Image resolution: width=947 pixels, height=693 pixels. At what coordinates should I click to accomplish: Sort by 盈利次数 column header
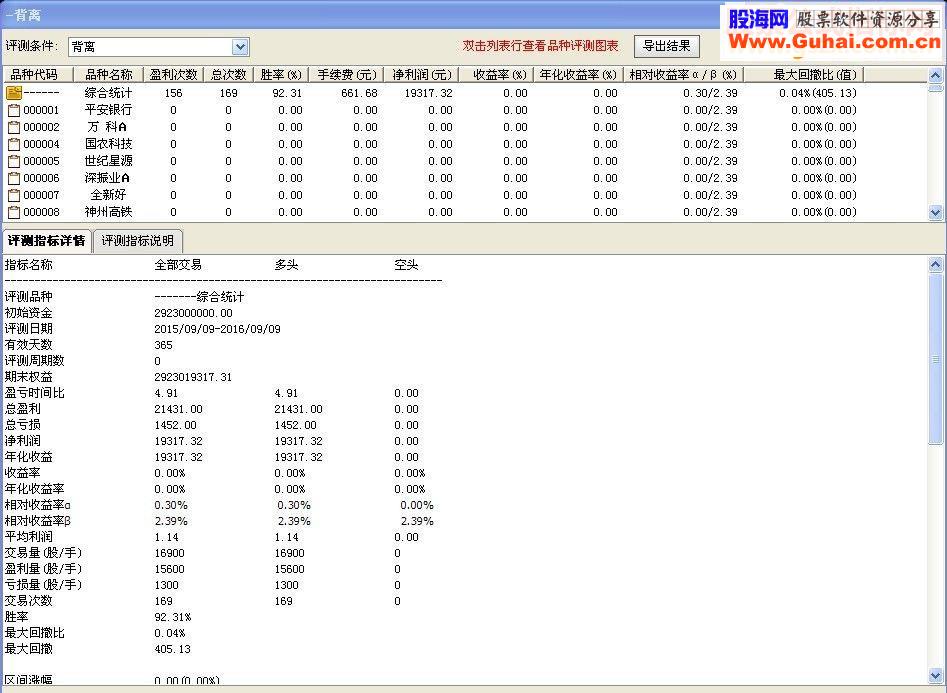(x=174, y=74)
